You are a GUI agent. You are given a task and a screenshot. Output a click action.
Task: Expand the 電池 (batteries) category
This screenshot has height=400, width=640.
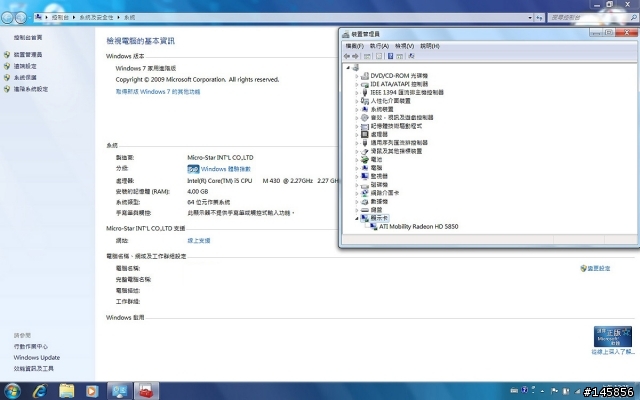coord(357,160)
